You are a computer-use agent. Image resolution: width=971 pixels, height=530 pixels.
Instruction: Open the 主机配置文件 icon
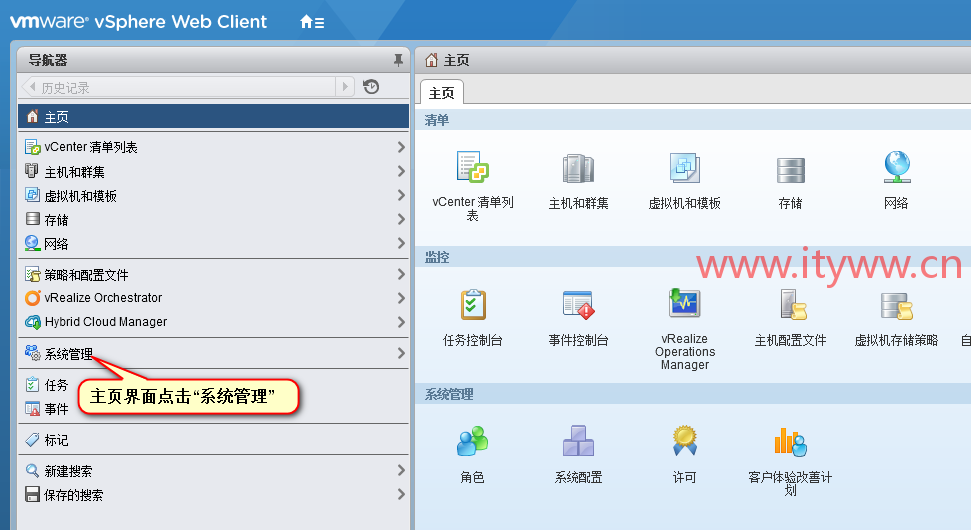coord(793,304)
